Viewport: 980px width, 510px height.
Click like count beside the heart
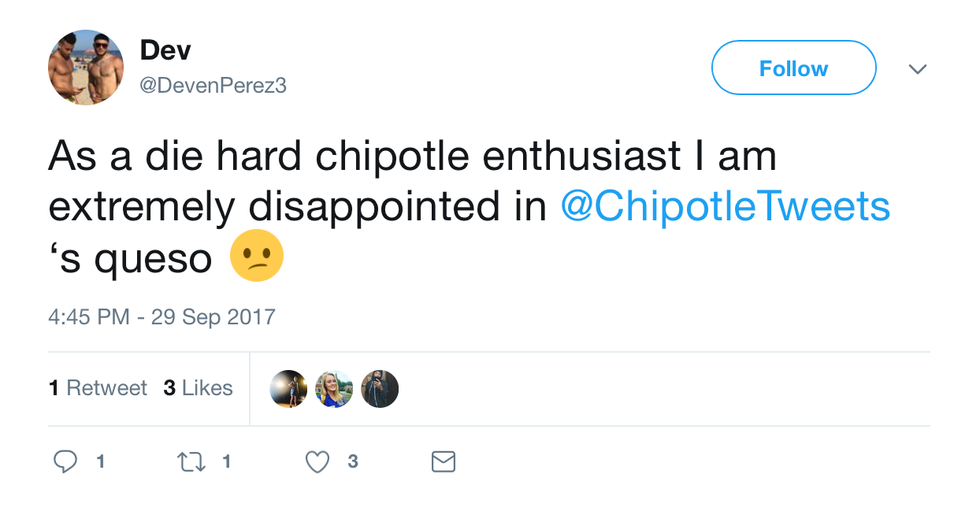click(x=353, y=461)
